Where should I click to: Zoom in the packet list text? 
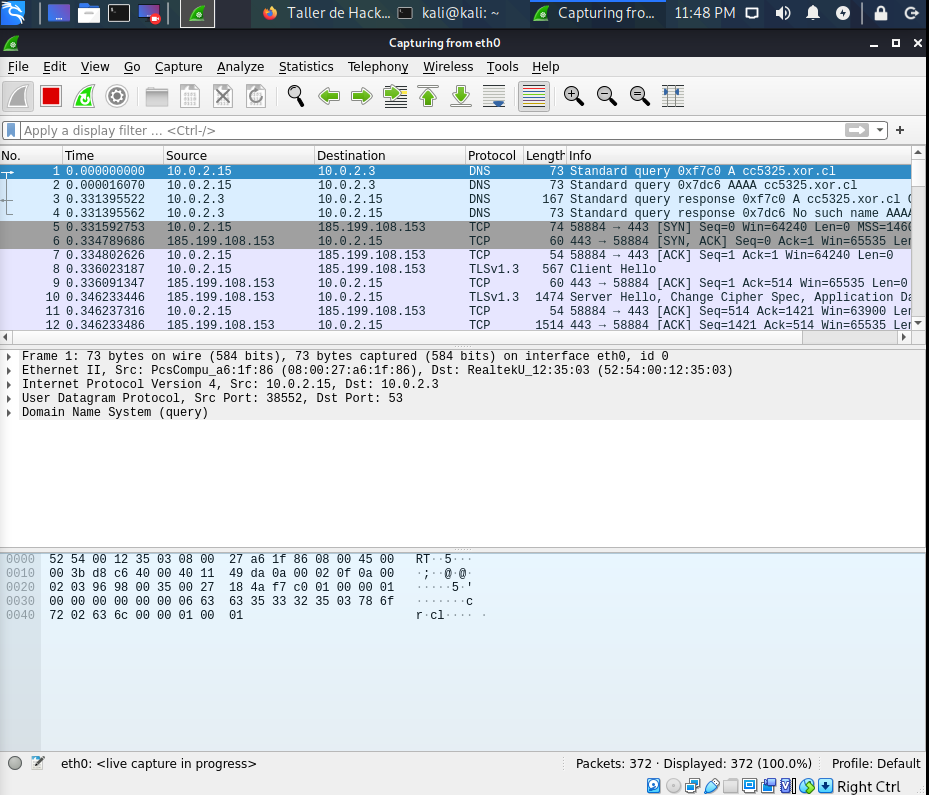(x=573, y=96)
